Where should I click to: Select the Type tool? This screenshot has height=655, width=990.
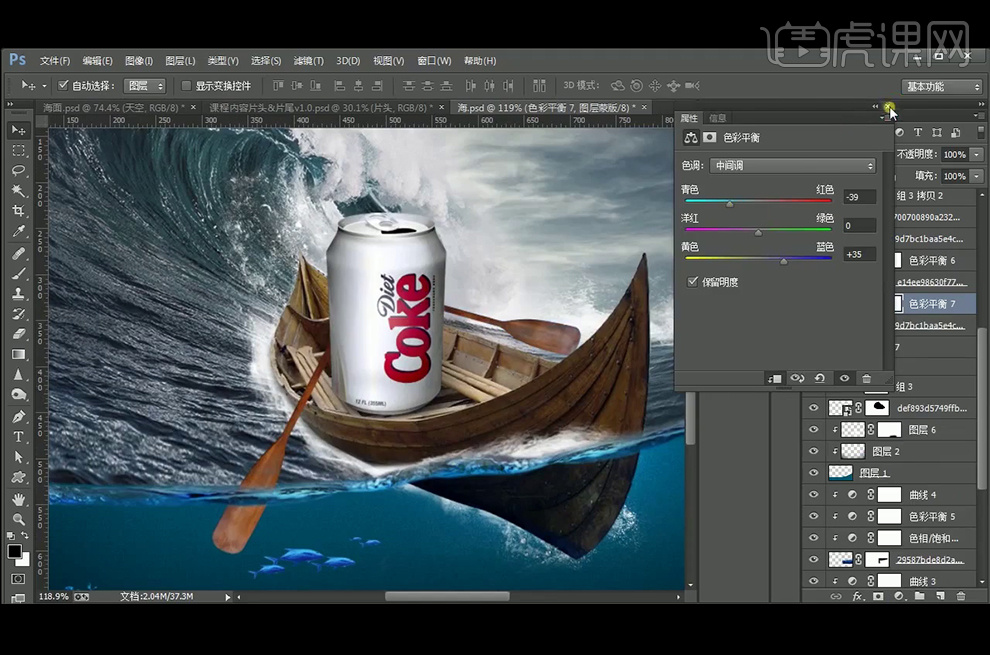pyautogui.click(x=18, y=437)
